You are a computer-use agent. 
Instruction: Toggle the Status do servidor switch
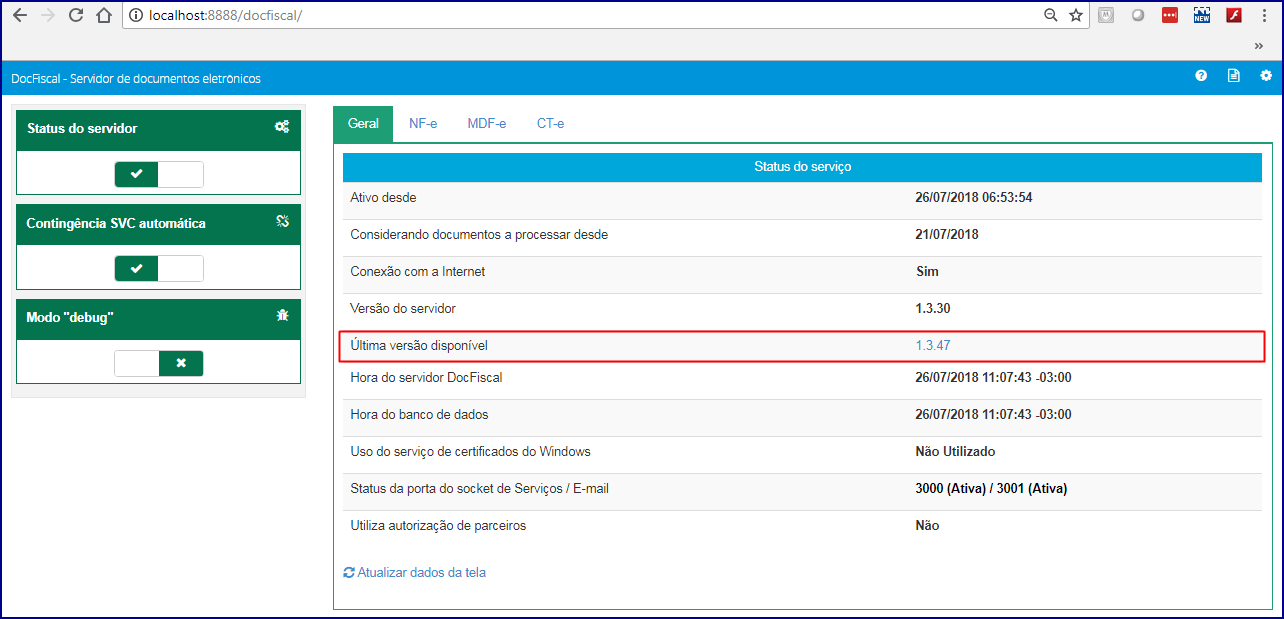pyautogui.click(x=159, y=174)
